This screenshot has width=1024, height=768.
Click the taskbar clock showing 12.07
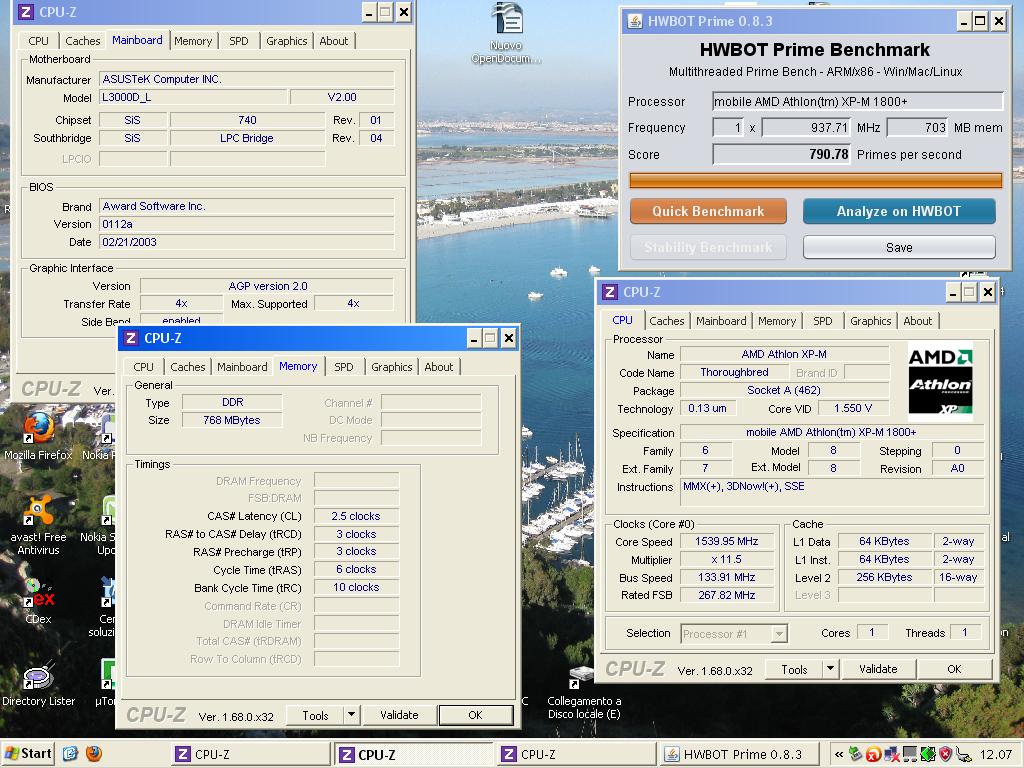click(x=995, y=754)
